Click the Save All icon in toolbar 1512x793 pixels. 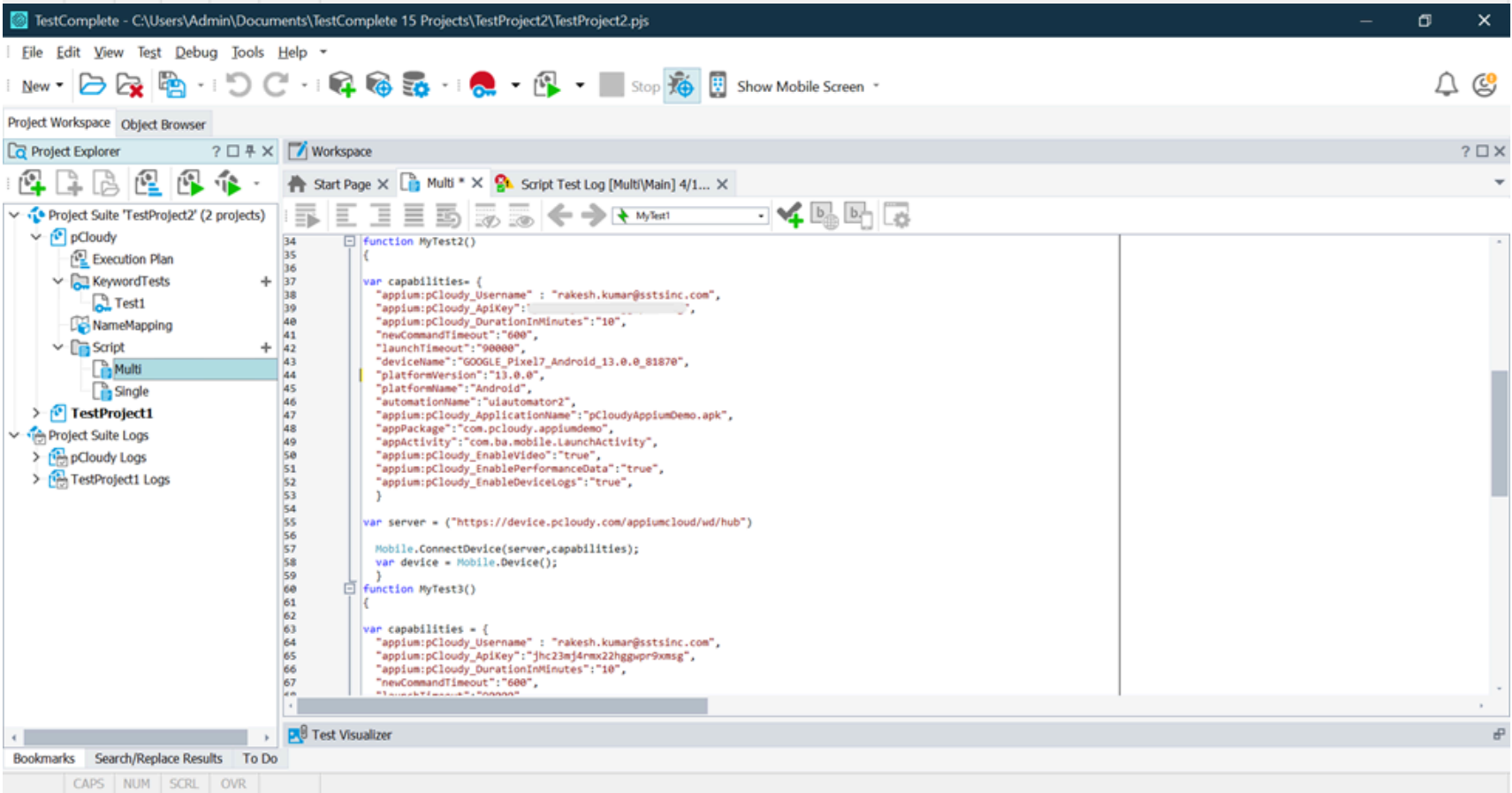point(171,85)
